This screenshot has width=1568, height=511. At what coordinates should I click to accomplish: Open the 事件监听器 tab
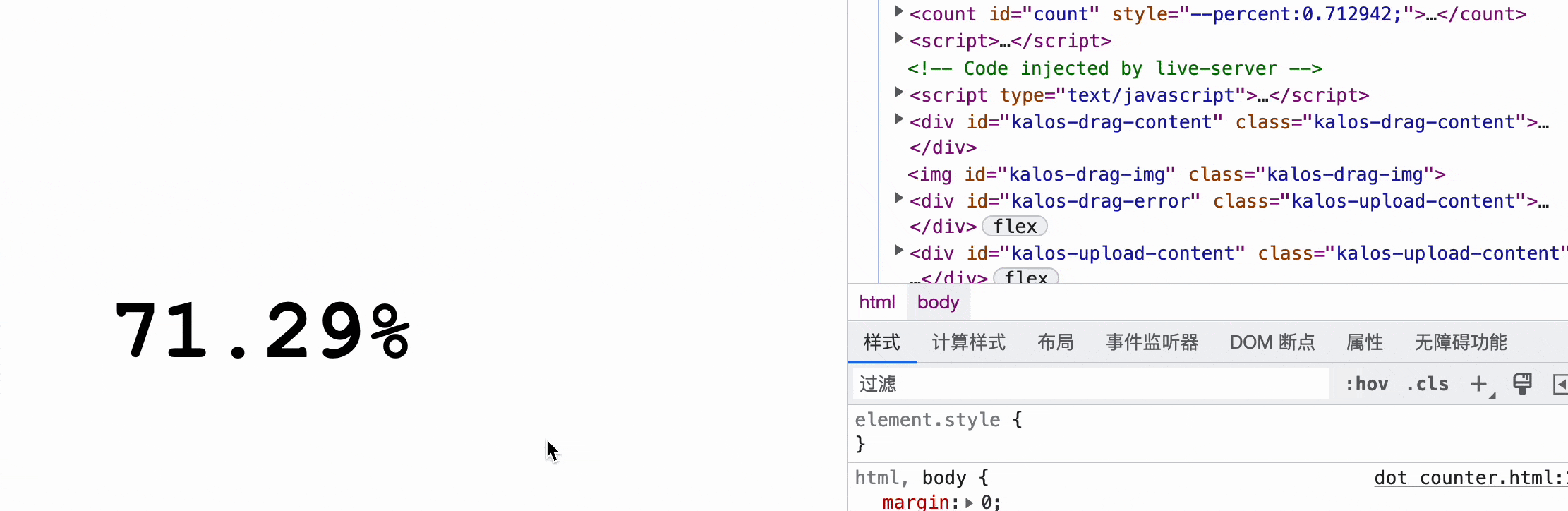(x=1152, y=343)
